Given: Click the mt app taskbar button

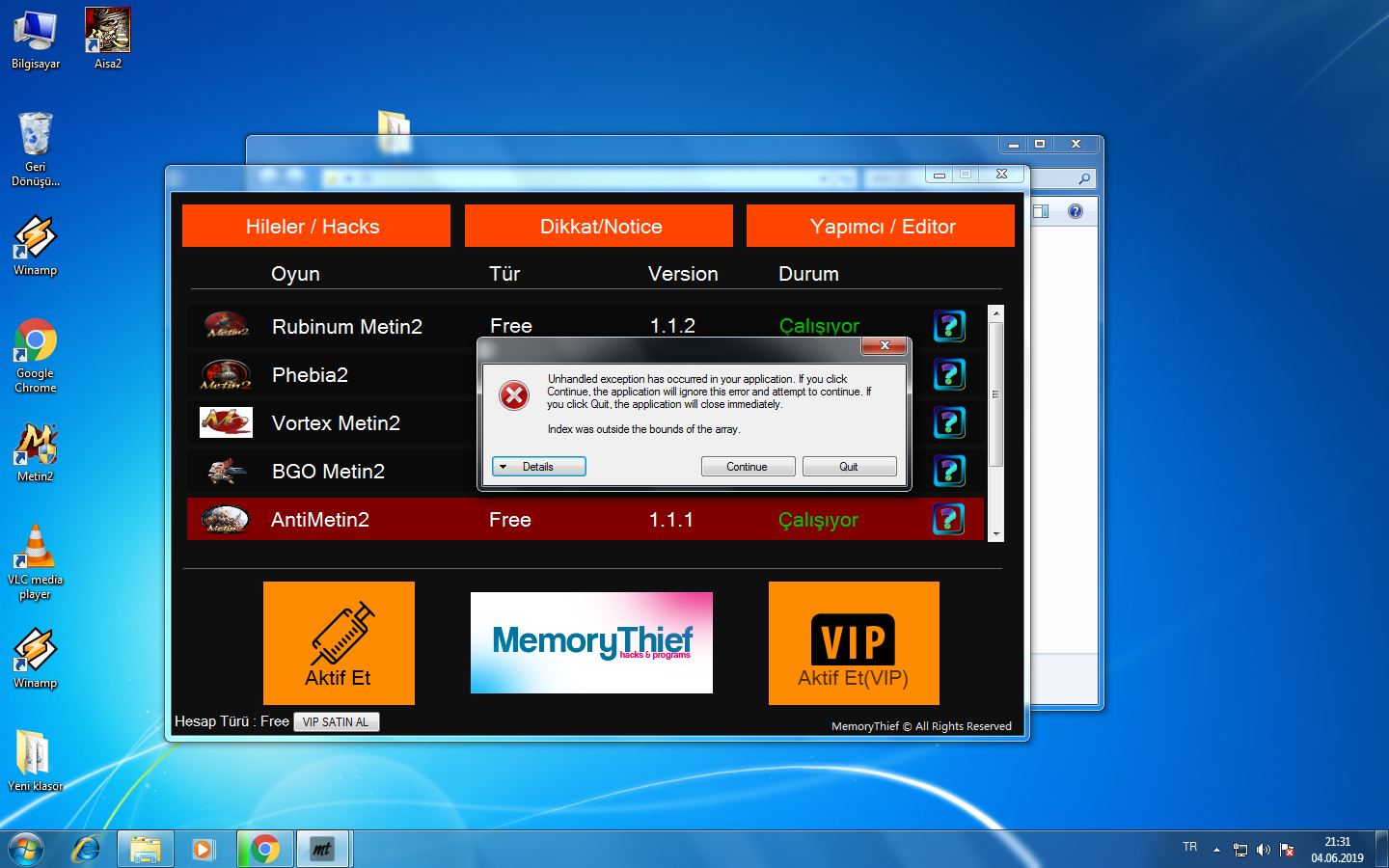Looking at the screenshot, I should pyautogui.click(x=322, y=849).
